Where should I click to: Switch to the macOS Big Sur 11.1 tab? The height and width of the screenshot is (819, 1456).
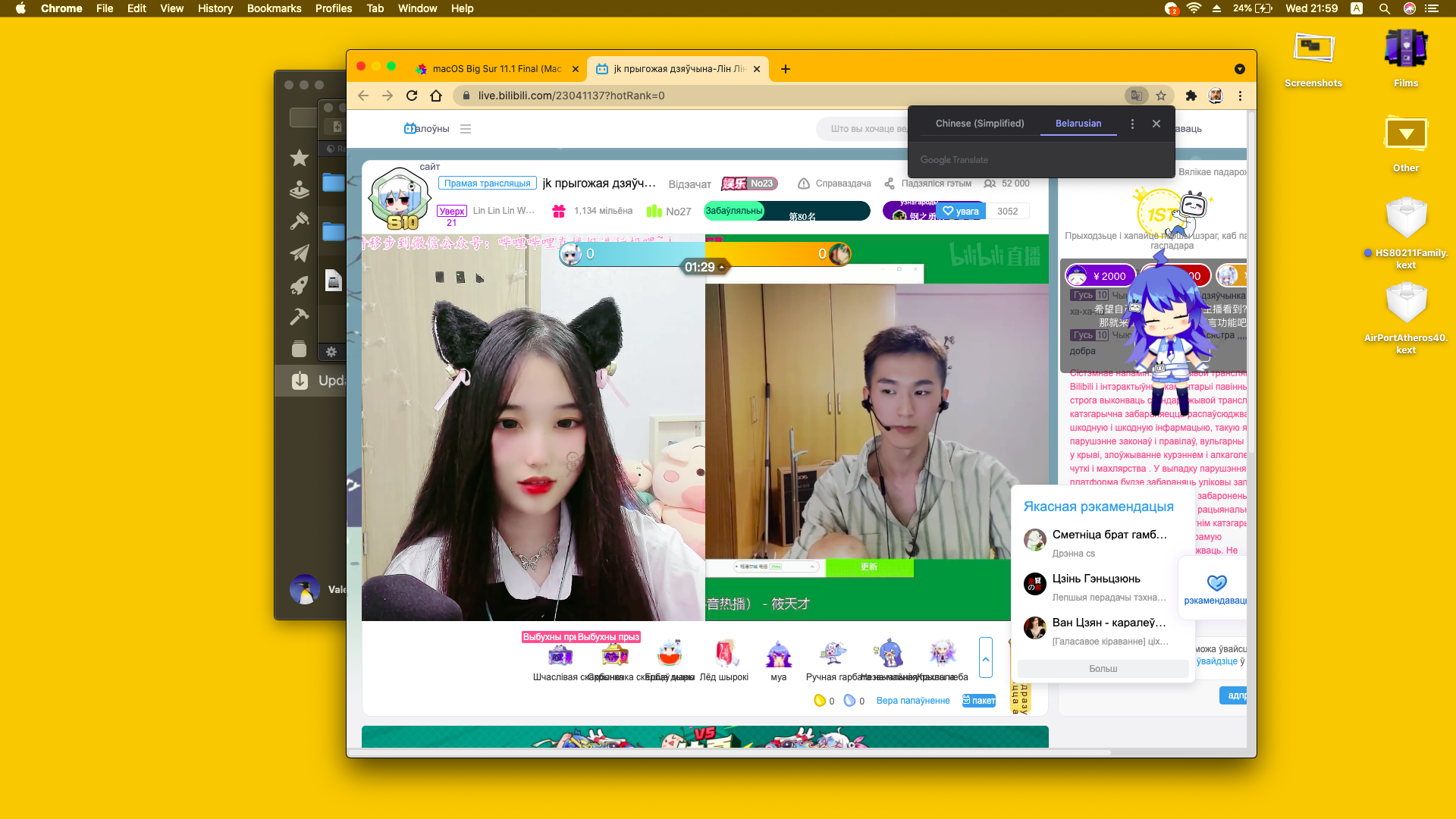(497, 69)
